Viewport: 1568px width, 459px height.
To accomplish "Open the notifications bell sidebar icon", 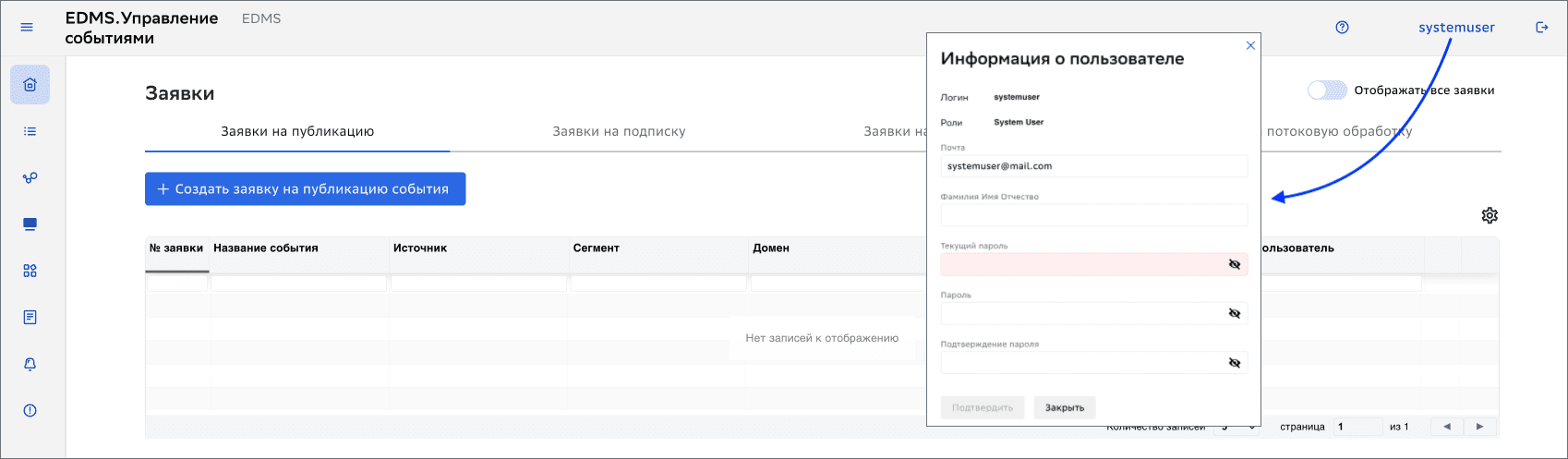I will (x=30, y=364).
